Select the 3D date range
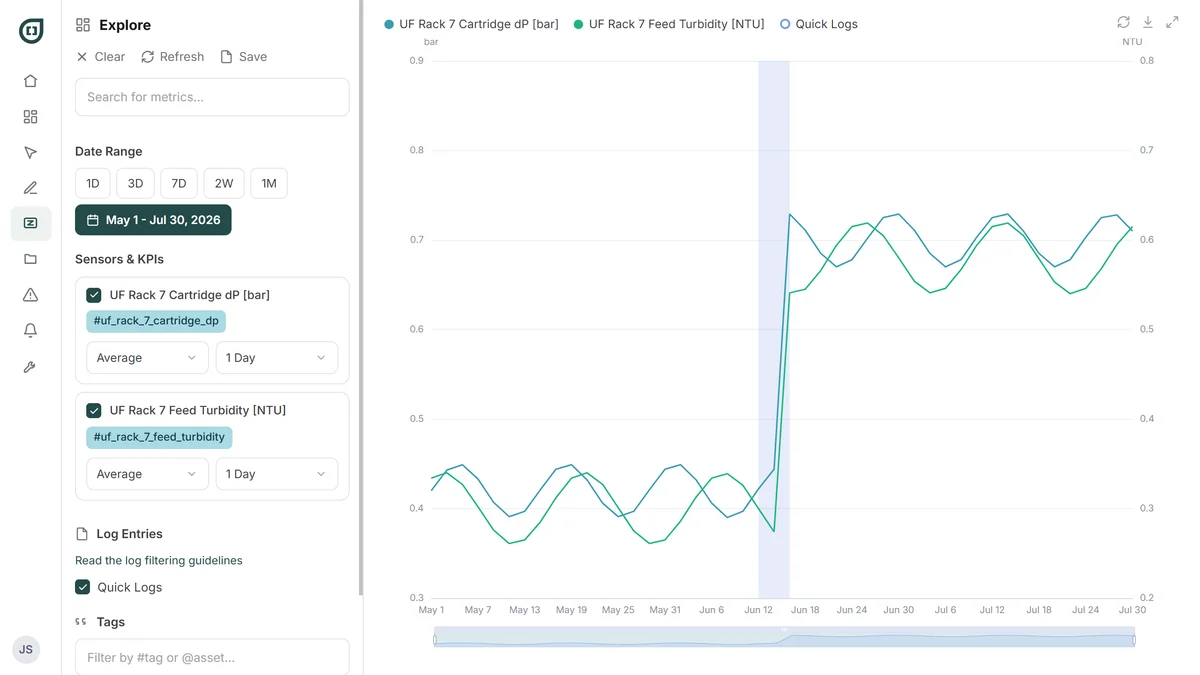This screenshot has height=675, width=1200. tap(135, 183)
